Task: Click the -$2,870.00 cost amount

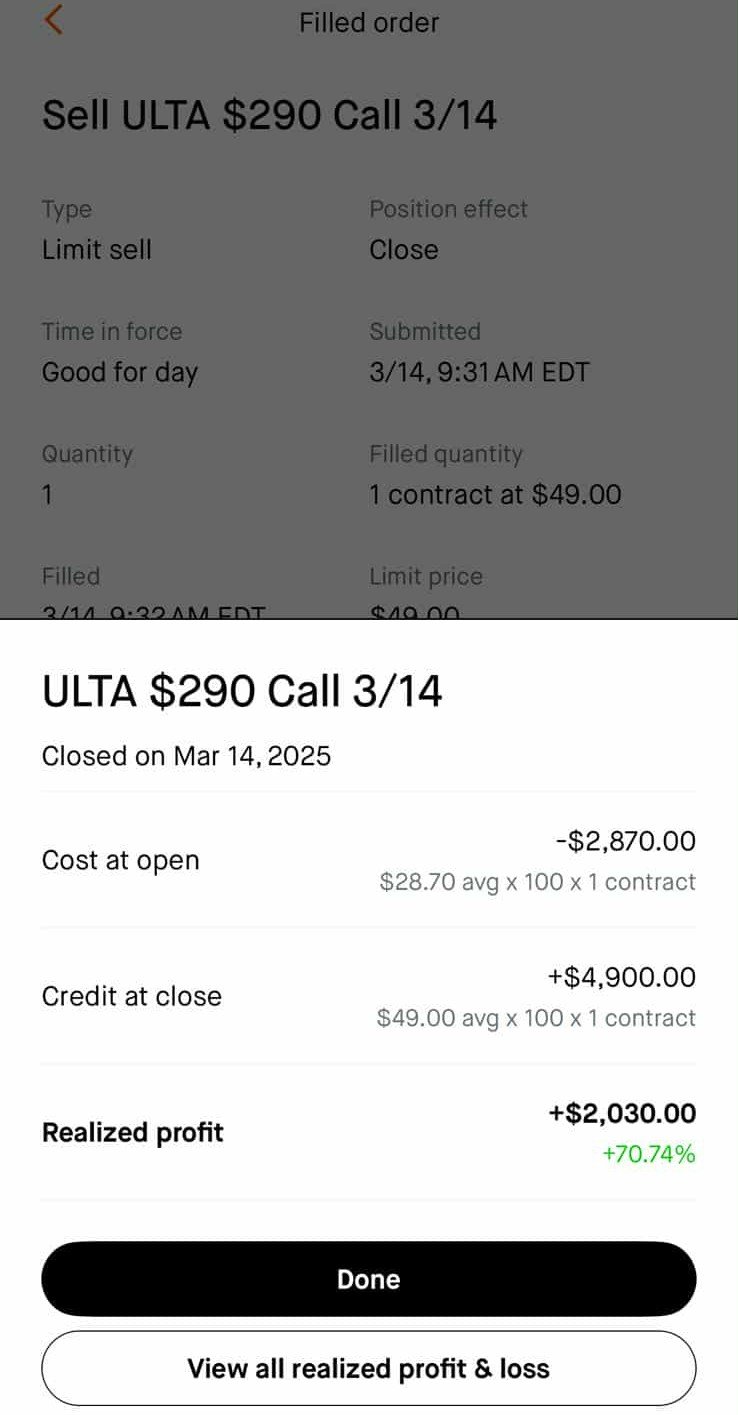Action: point(625,841)
